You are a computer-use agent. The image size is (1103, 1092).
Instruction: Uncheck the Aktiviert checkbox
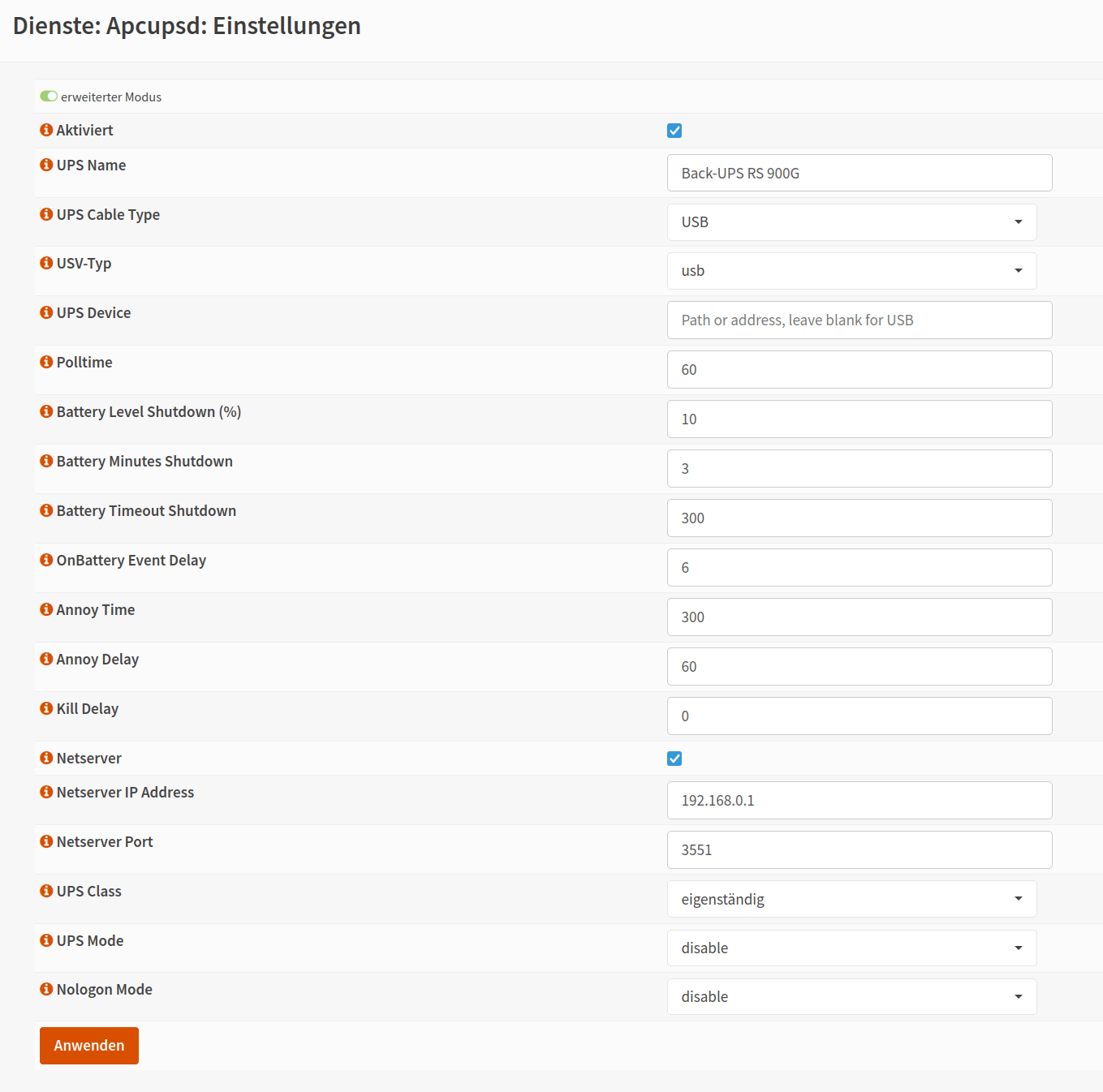point(674,131)
